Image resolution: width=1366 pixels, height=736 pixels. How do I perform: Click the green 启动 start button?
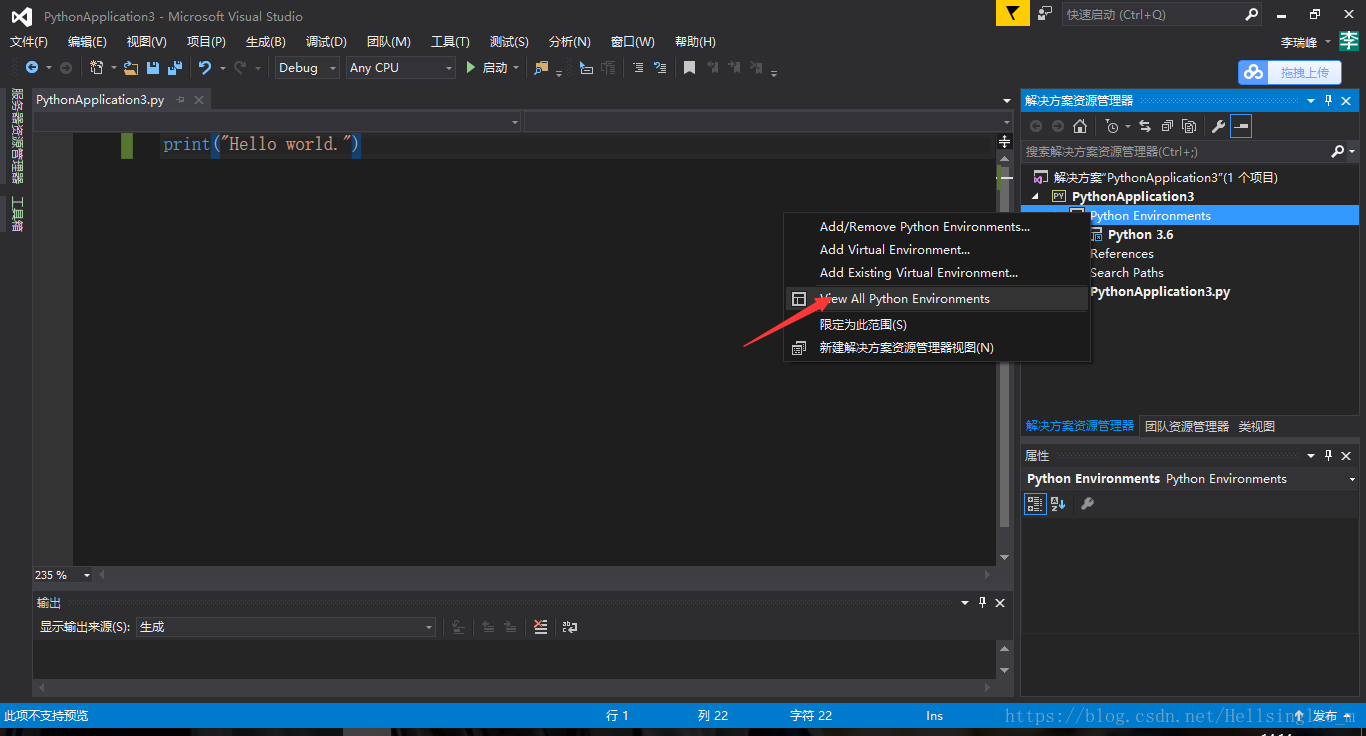(x=486, y=68)
